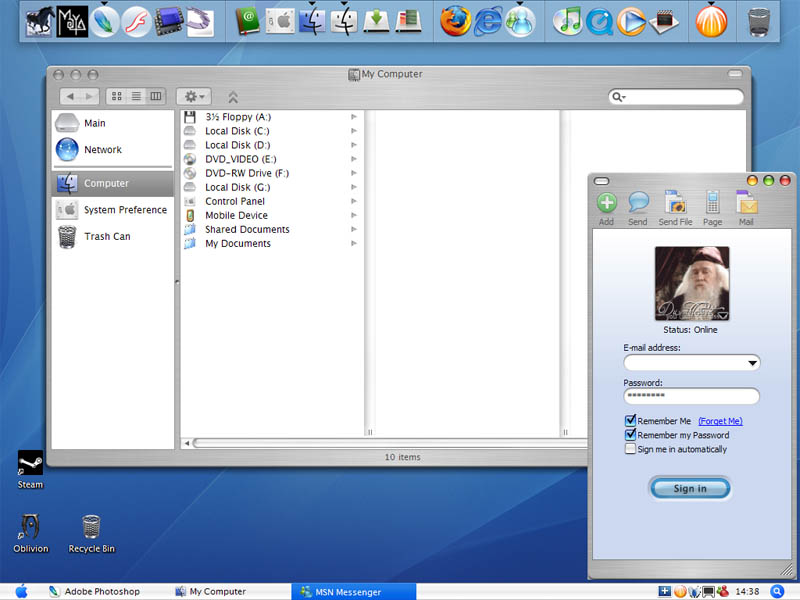
Task: Open the Trash icon in the dock
Action: tap(759, 22)
